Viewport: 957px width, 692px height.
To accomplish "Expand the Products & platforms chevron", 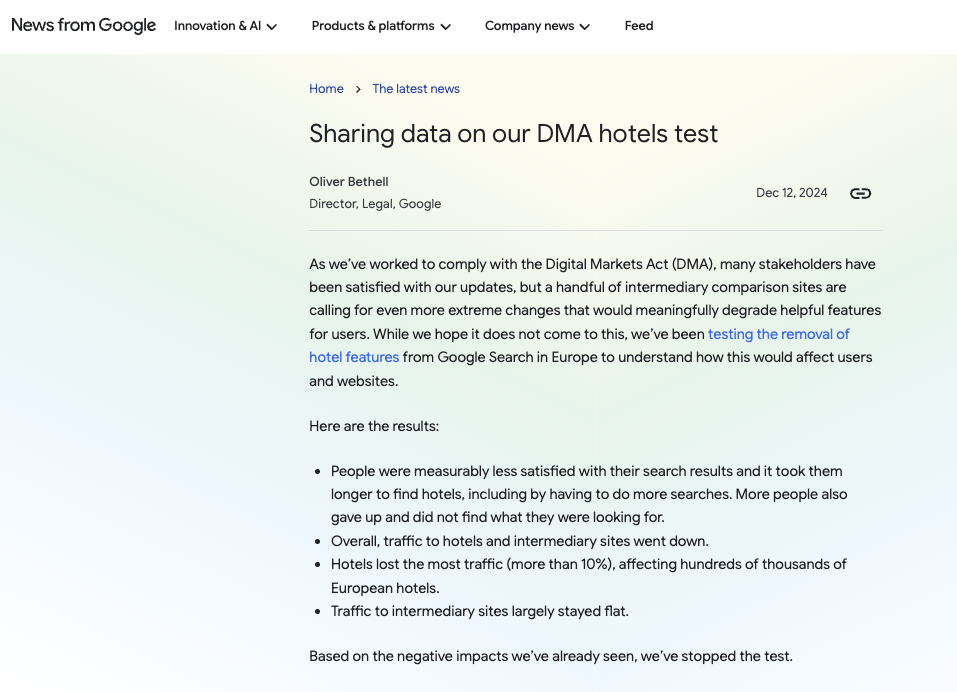I will click(x=446, y=27).
